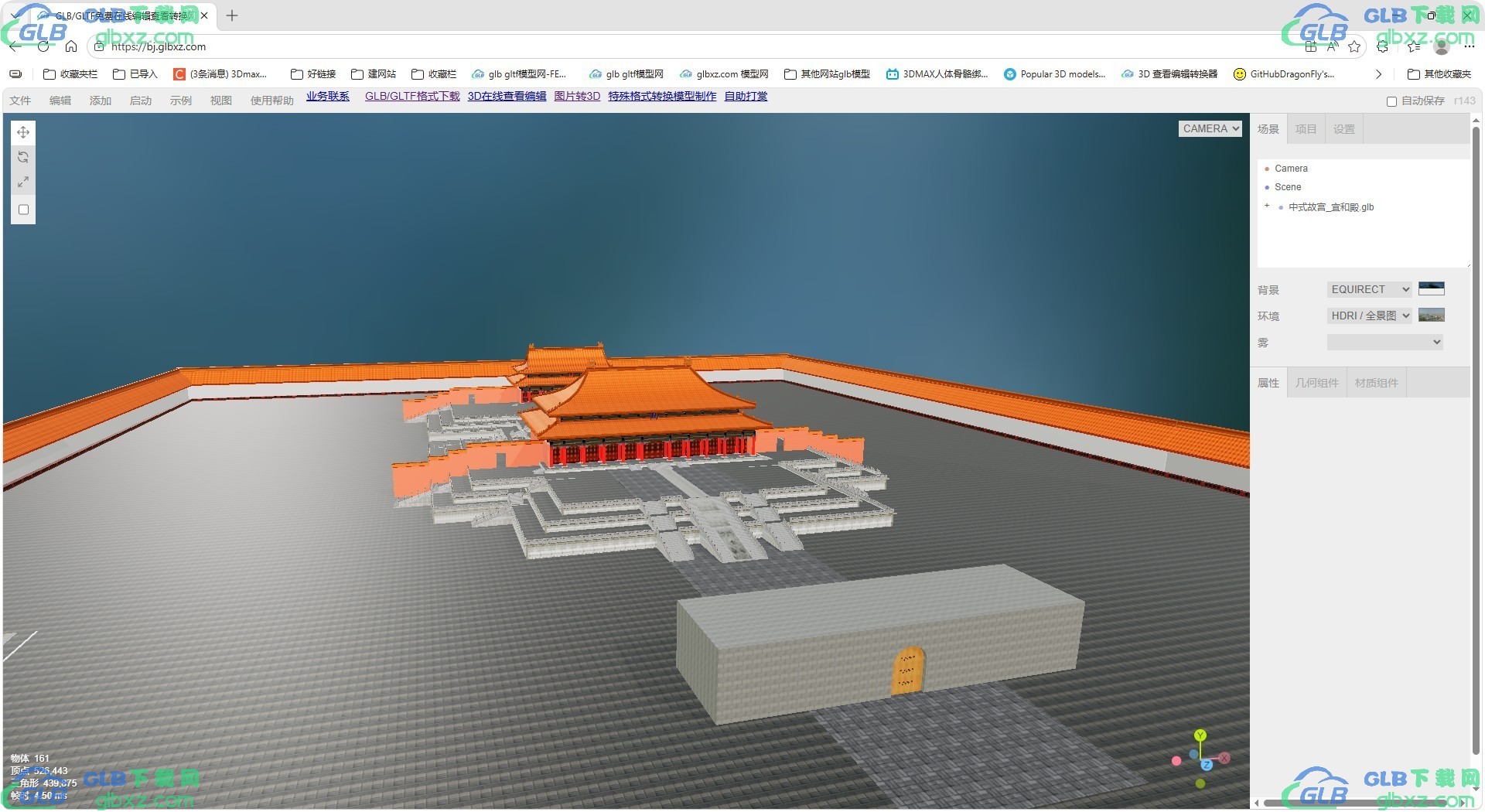Open the 图片转3D link
This screenshot has width=1485, height=812.
click(577, 96)
